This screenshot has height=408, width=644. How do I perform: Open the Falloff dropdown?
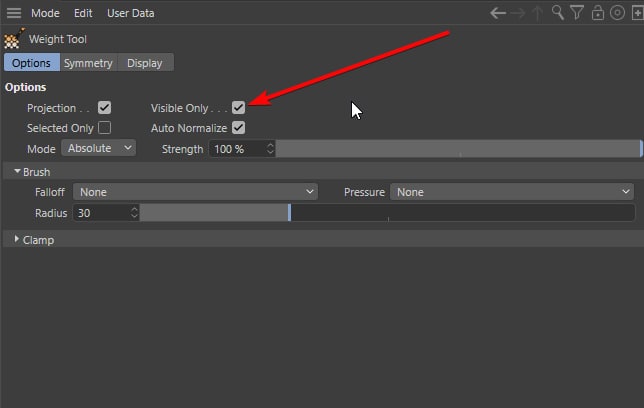click(x=195, y=192)
